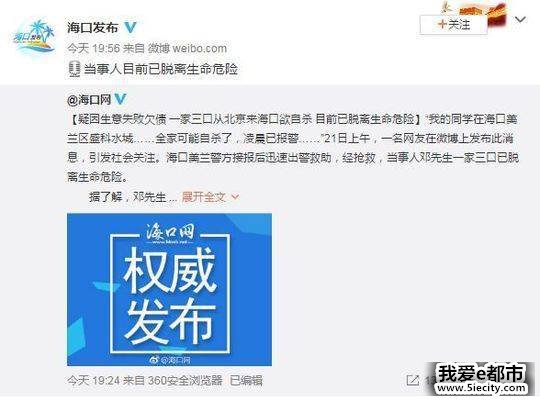Open the @海口网 mention link
The width and height of the screenshot is (540, 401).
tap(89, 100)
